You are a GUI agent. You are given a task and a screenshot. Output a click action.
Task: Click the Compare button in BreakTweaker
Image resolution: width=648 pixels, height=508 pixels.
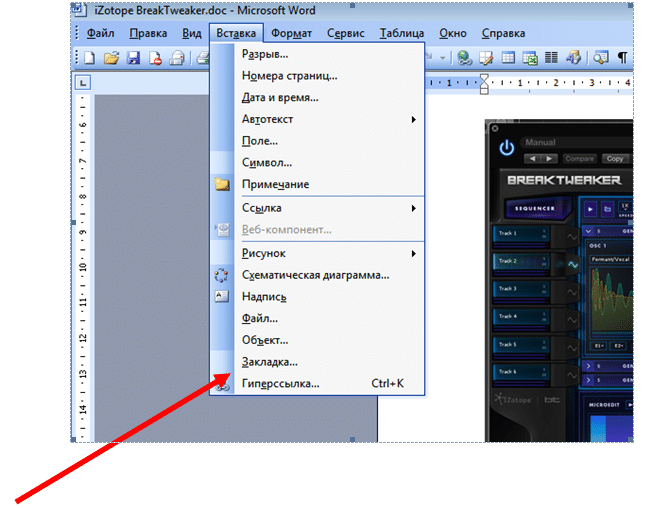tap(579, 159)
